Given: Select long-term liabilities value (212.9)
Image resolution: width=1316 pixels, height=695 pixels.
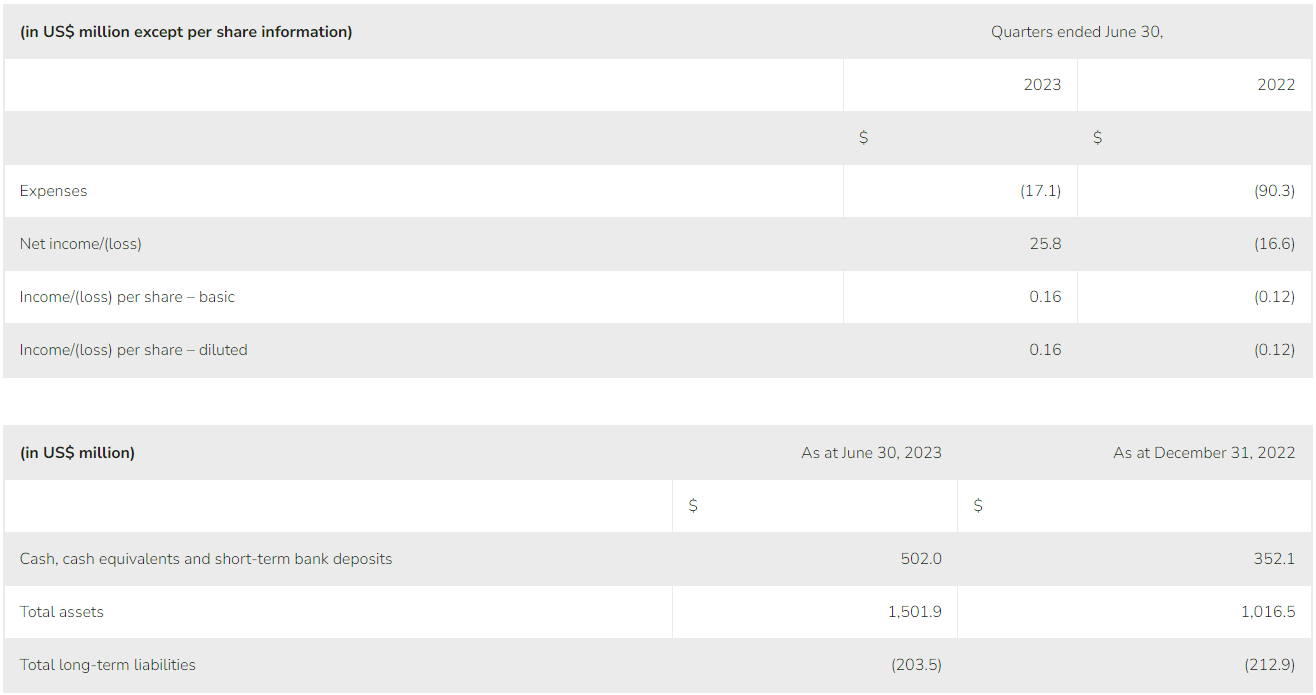Looking at the screenshot, I should [1269, 665].
